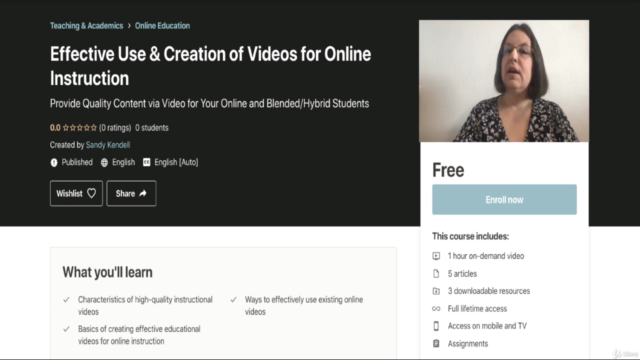
Task: Click the 'Published' status label
Action: [77, 162]
